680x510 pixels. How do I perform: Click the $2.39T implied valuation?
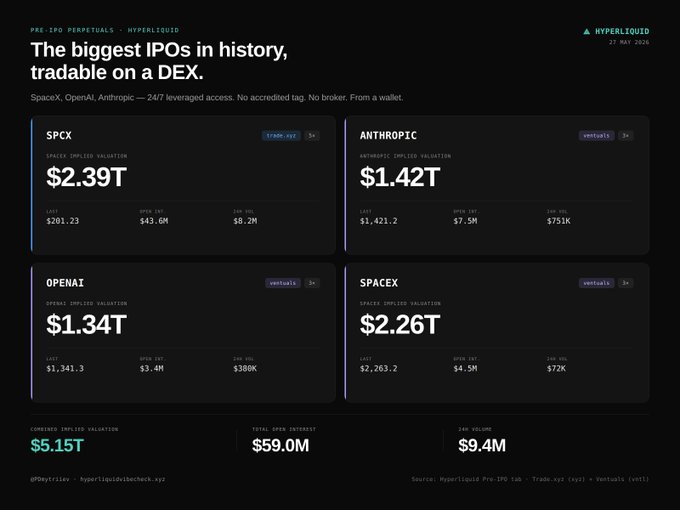pos(86,177)
